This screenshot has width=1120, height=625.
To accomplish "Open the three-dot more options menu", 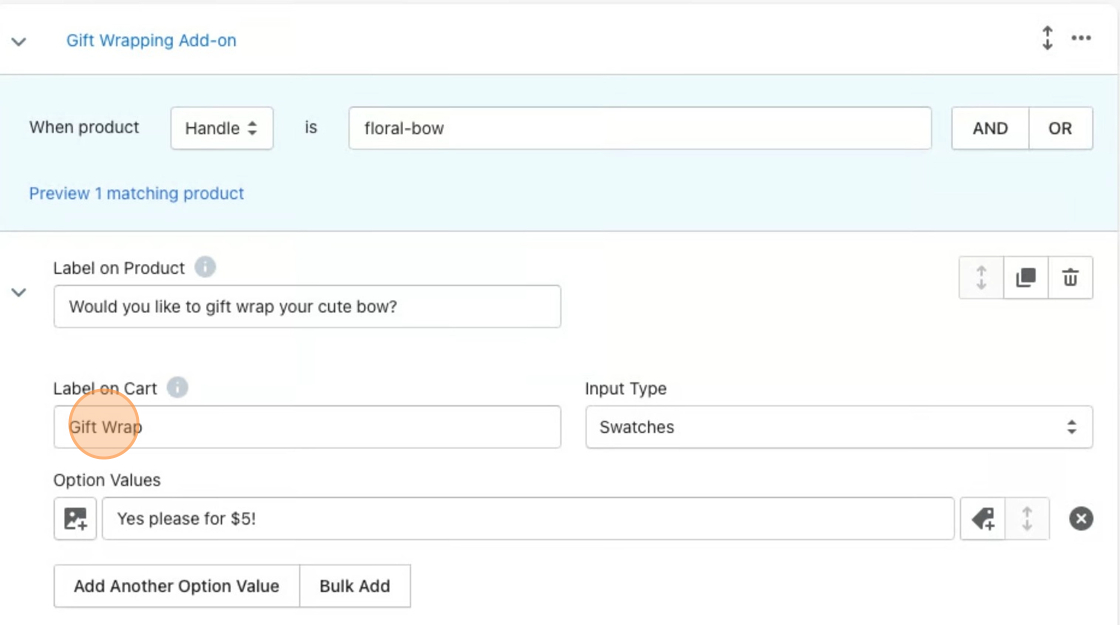I will coord(1081,39).
